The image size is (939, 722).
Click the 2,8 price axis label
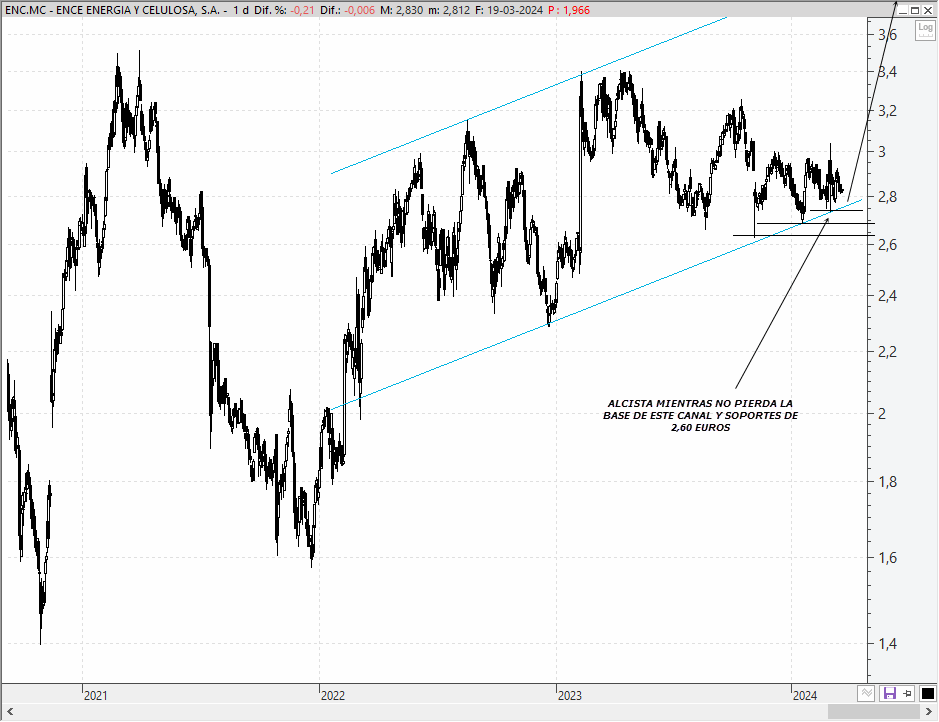887,197
